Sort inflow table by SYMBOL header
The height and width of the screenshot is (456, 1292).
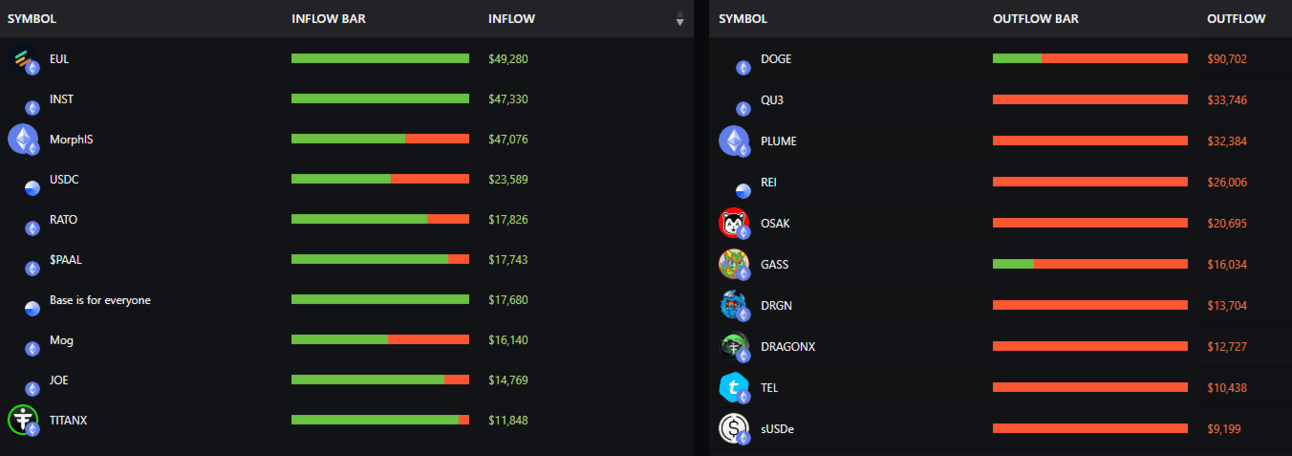coord(32,19)
